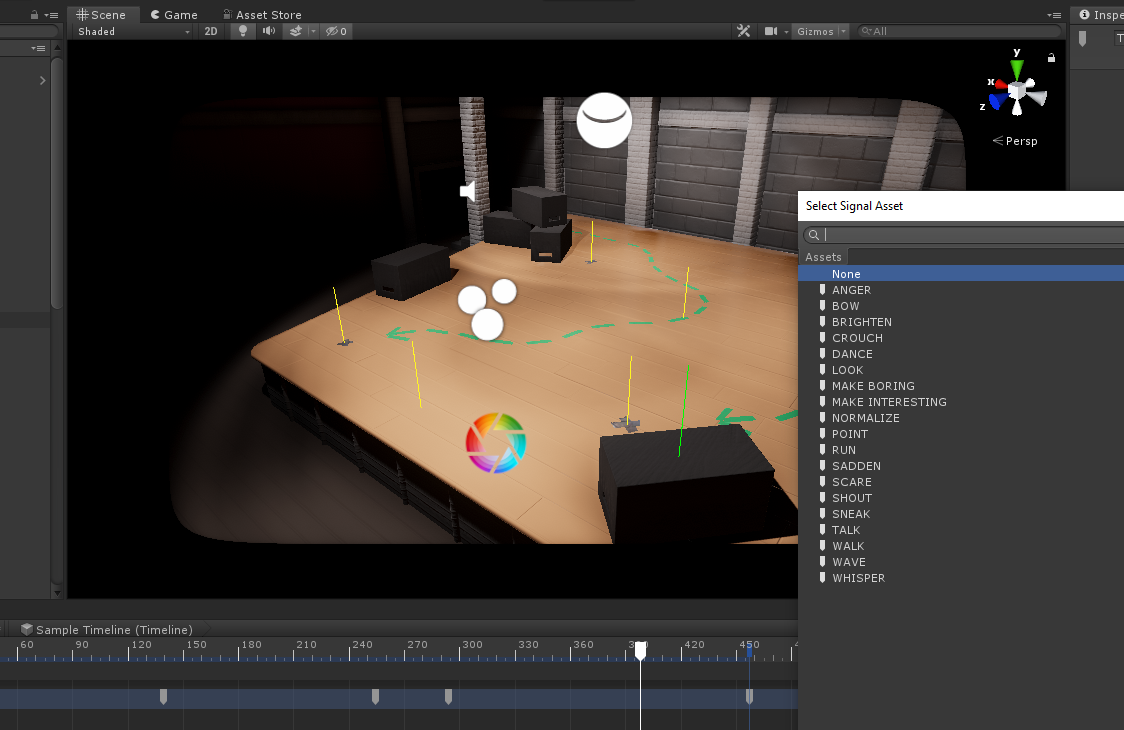The width and height of the screenshot is (1124, 730).
Task: Select the BOW signal asset
Action: click(961, 305)
